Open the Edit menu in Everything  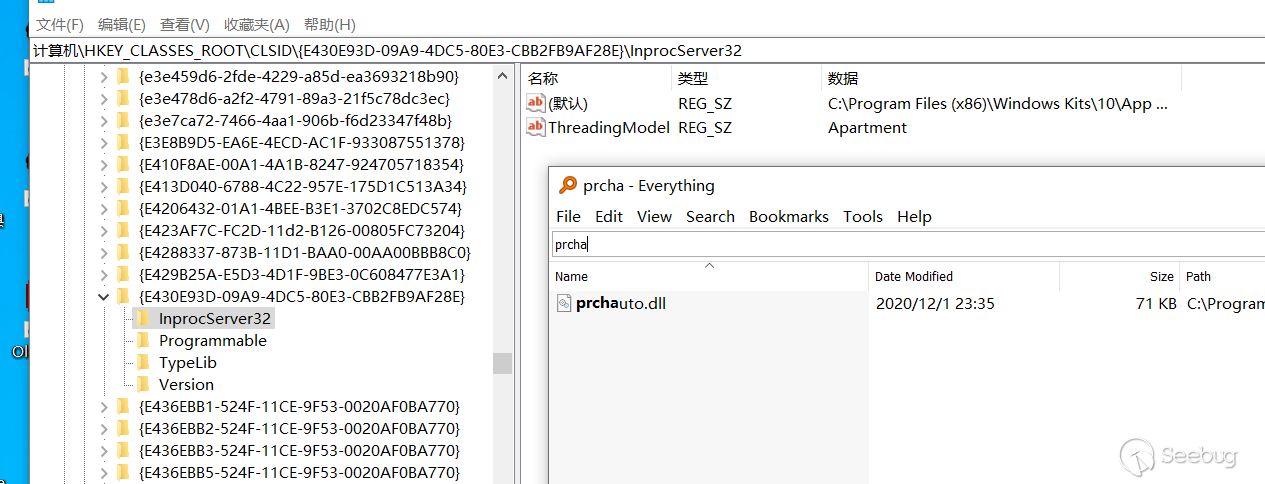609,216
